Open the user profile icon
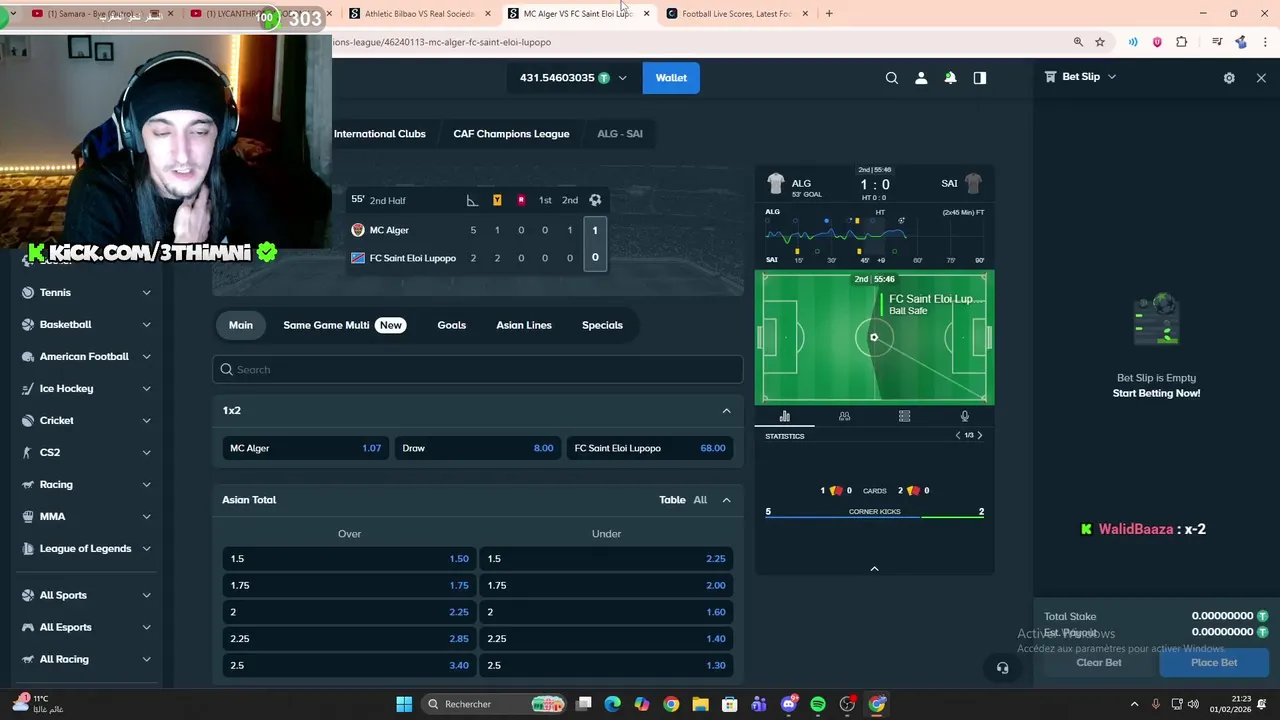1280x720 pixels. point(921,78)
